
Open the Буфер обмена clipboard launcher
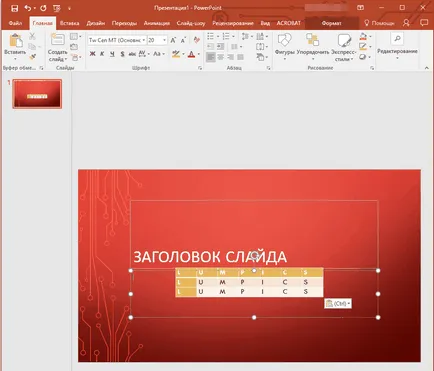click(42, 68)
